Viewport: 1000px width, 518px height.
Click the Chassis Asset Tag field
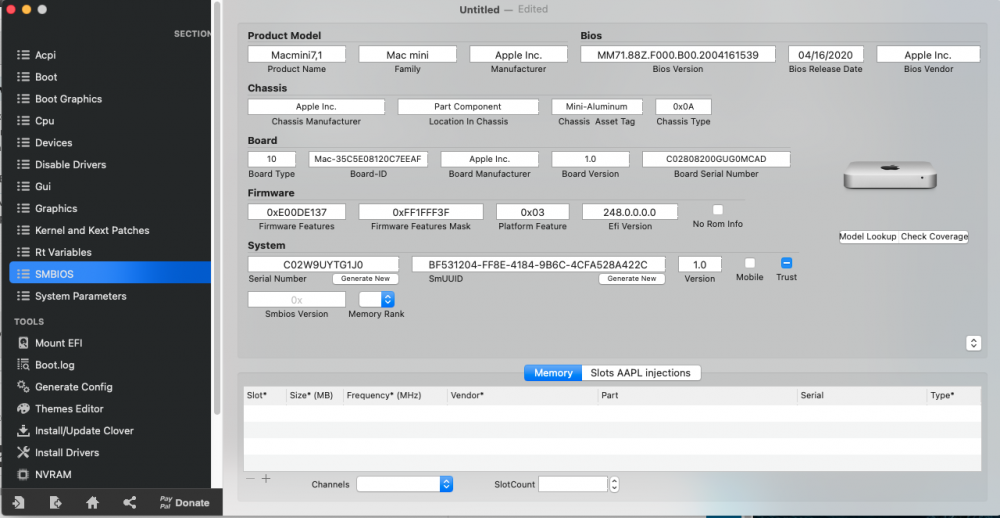597,107
